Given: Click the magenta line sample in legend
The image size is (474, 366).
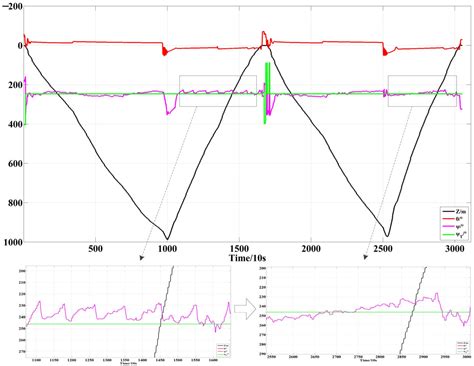Looking at the screenshot, I should [x=448, y=226].
